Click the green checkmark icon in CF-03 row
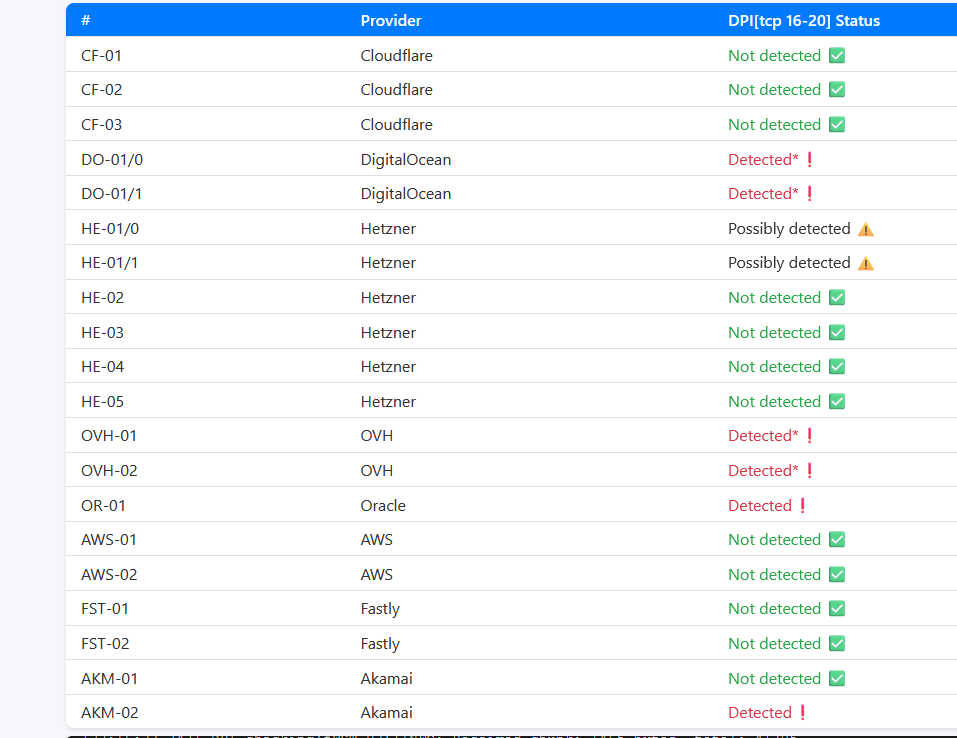The width and height of the screenshot is (957, 738). click(x=837, y=125)
